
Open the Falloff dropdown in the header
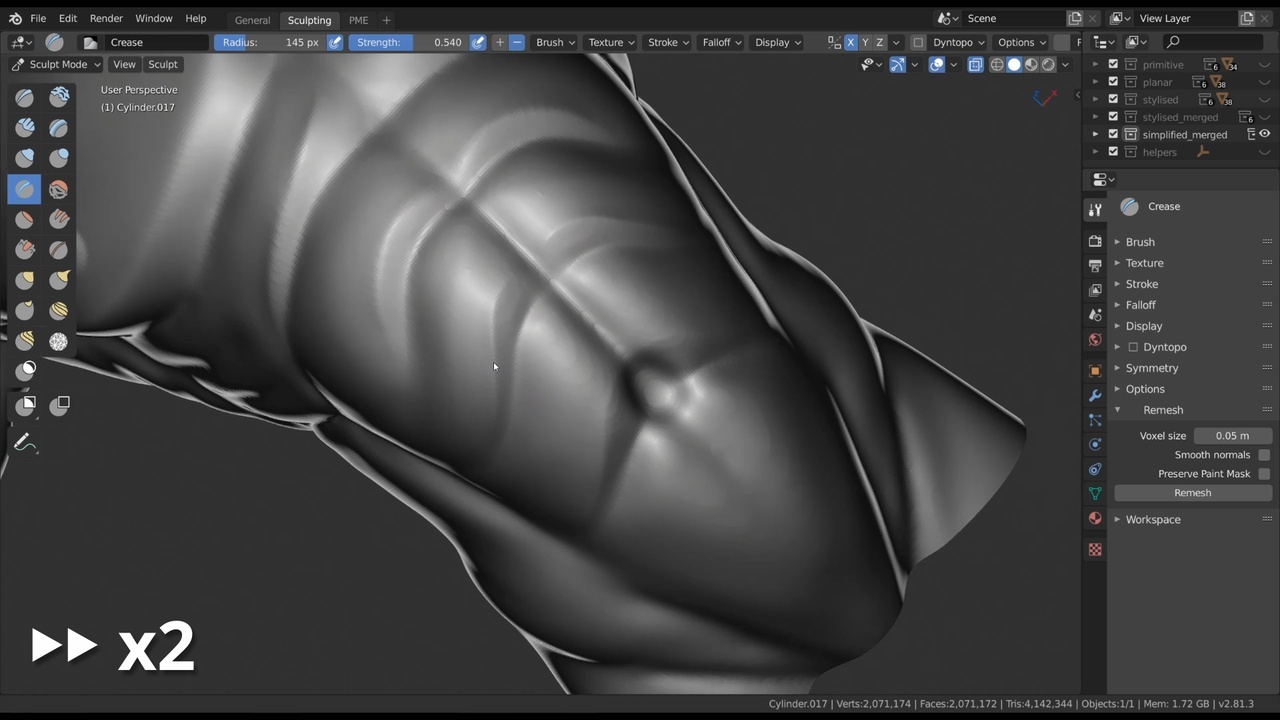point(720,42)
